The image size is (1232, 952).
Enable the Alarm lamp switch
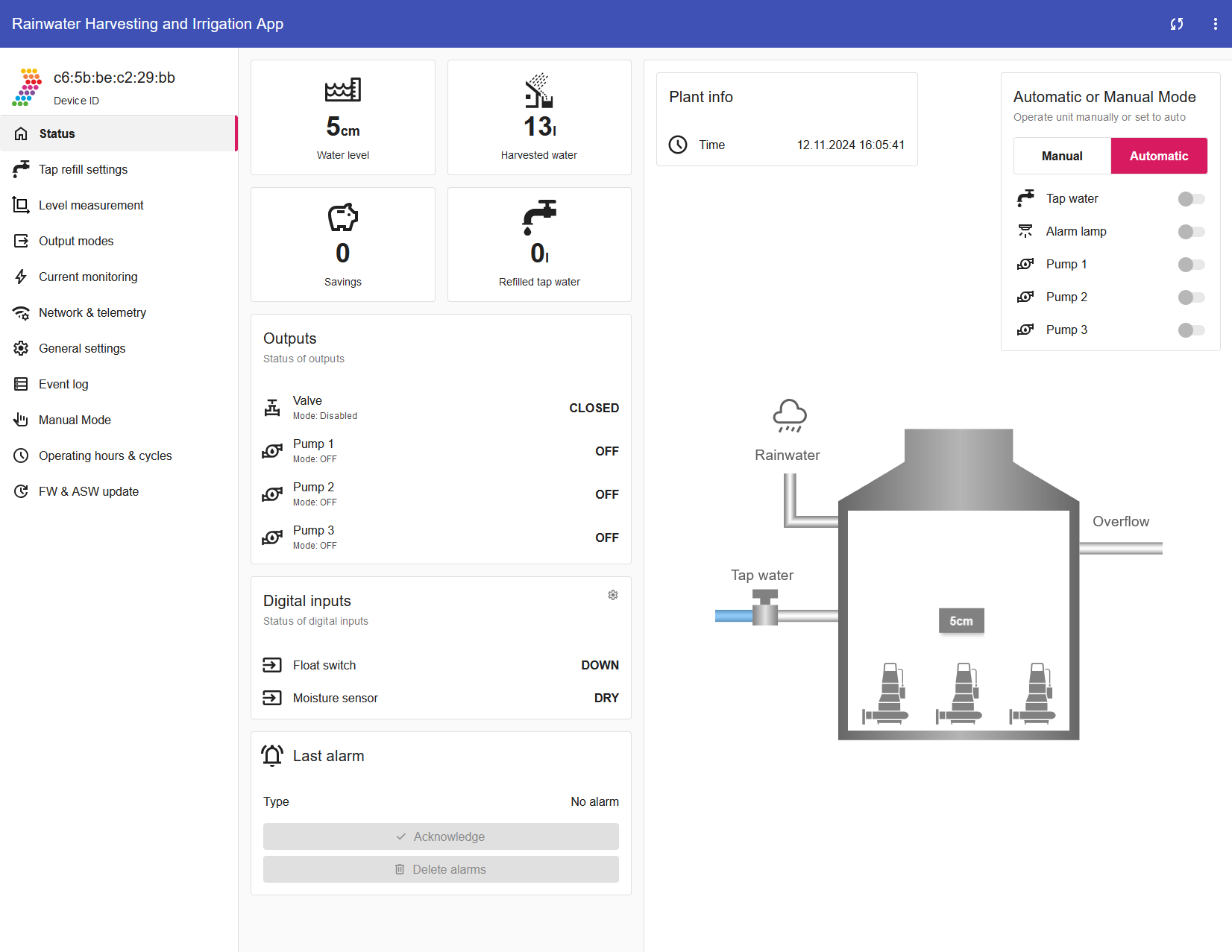pyautogui.click(x=1191, y=232)
